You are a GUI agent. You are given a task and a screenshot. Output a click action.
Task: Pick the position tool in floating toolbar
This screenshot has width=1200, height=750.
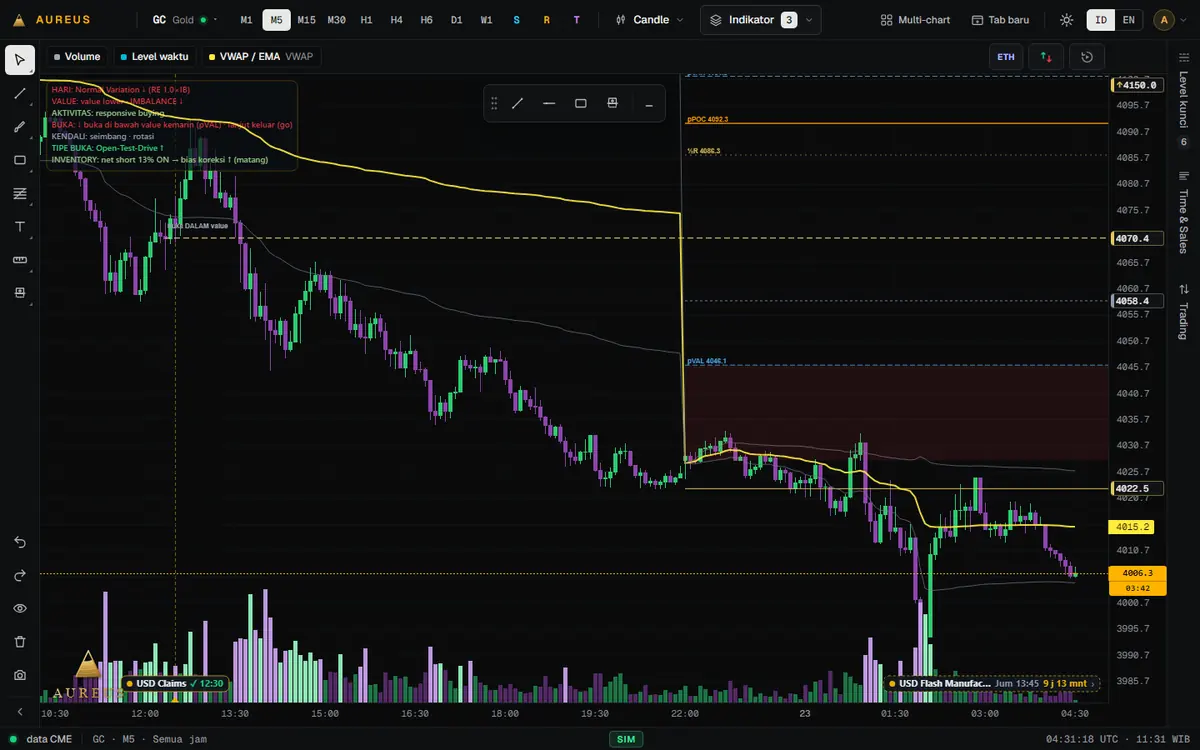click(613, 103)
